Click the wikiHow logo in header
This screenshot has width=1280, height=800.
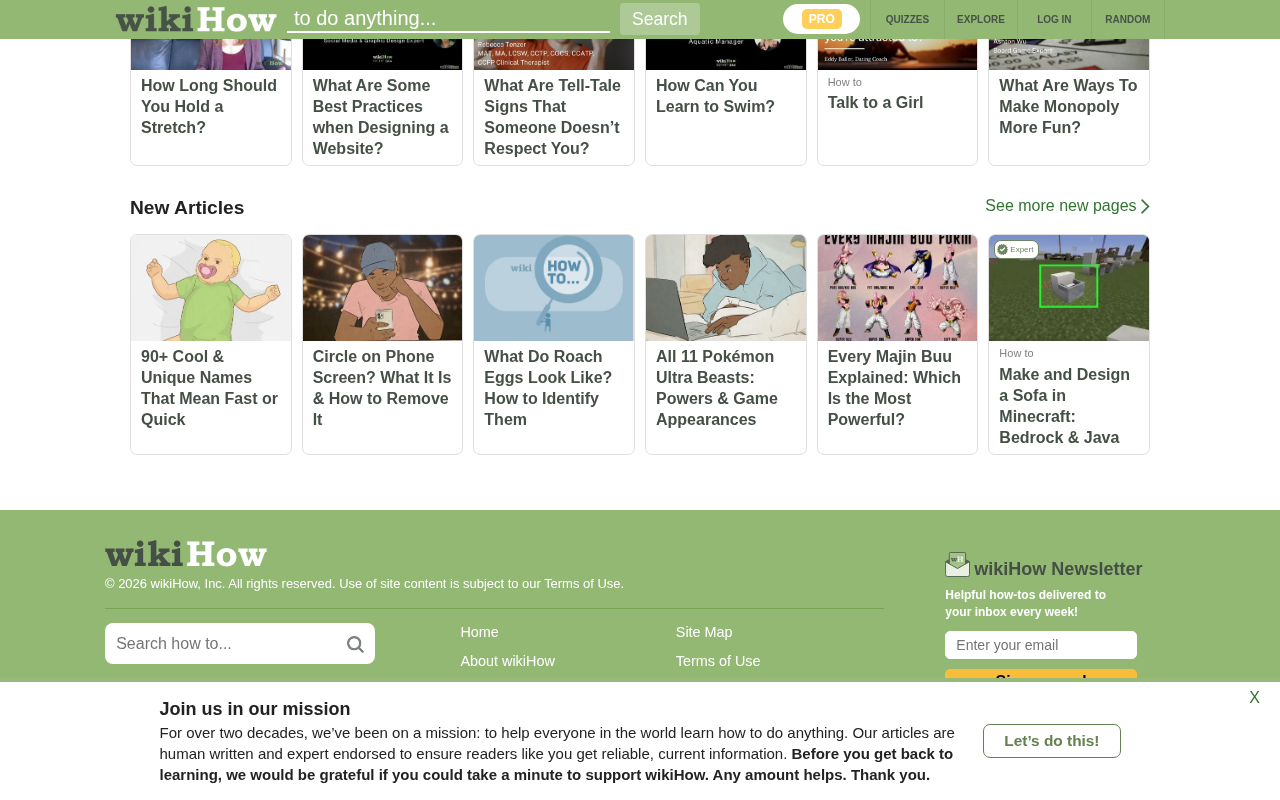pos(196,19)
